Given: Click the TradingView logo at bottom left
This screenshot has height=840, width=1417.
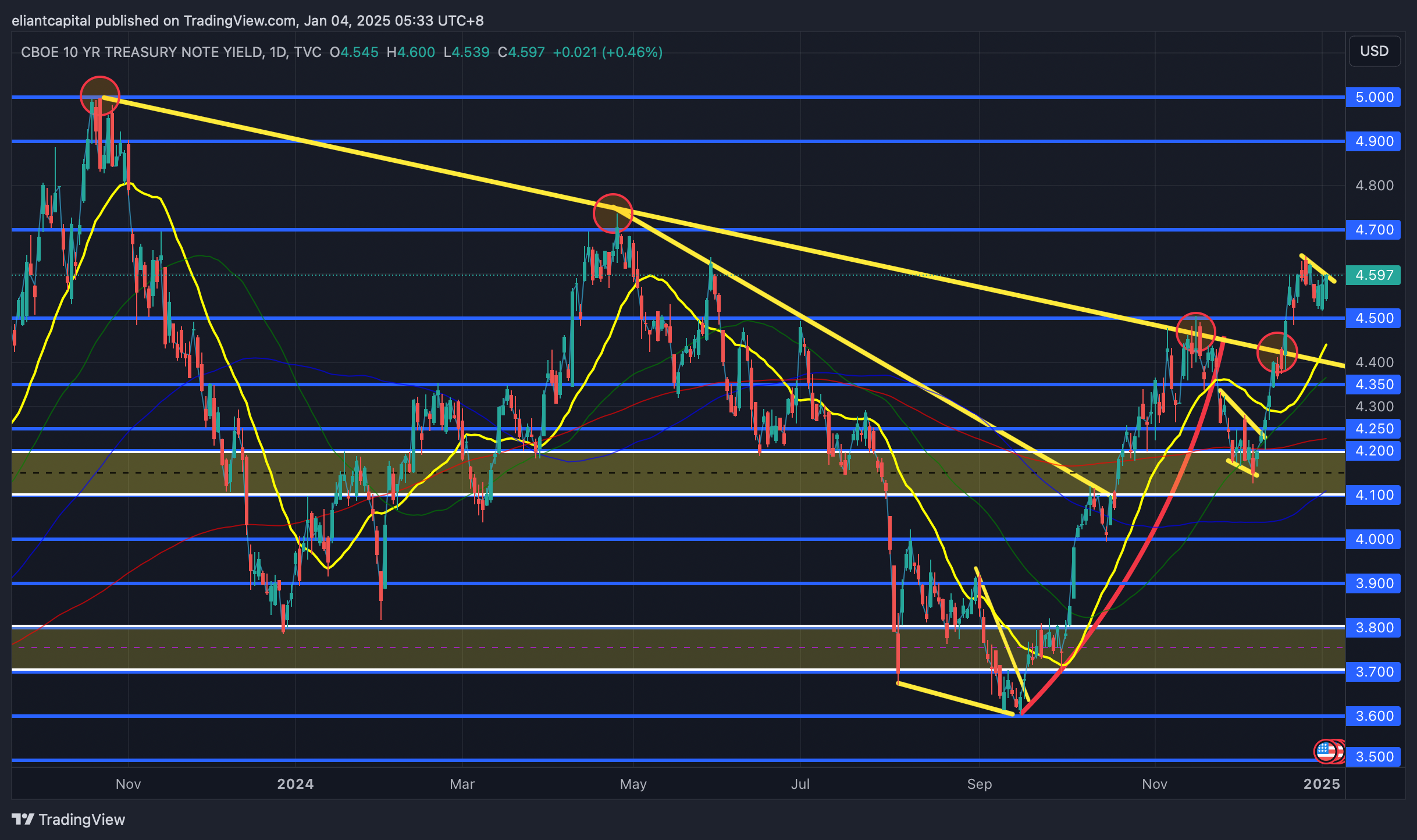Looking at the screenshot, I should [69, 819].
